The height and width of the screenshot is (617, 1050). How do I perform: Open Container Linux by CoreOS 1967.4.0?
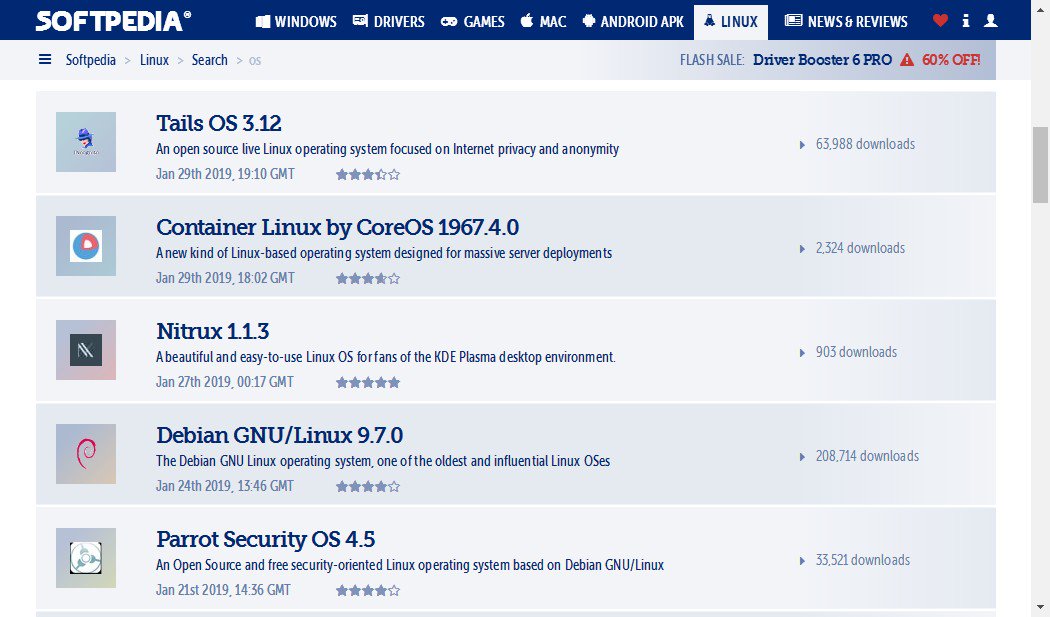(338, 227)
